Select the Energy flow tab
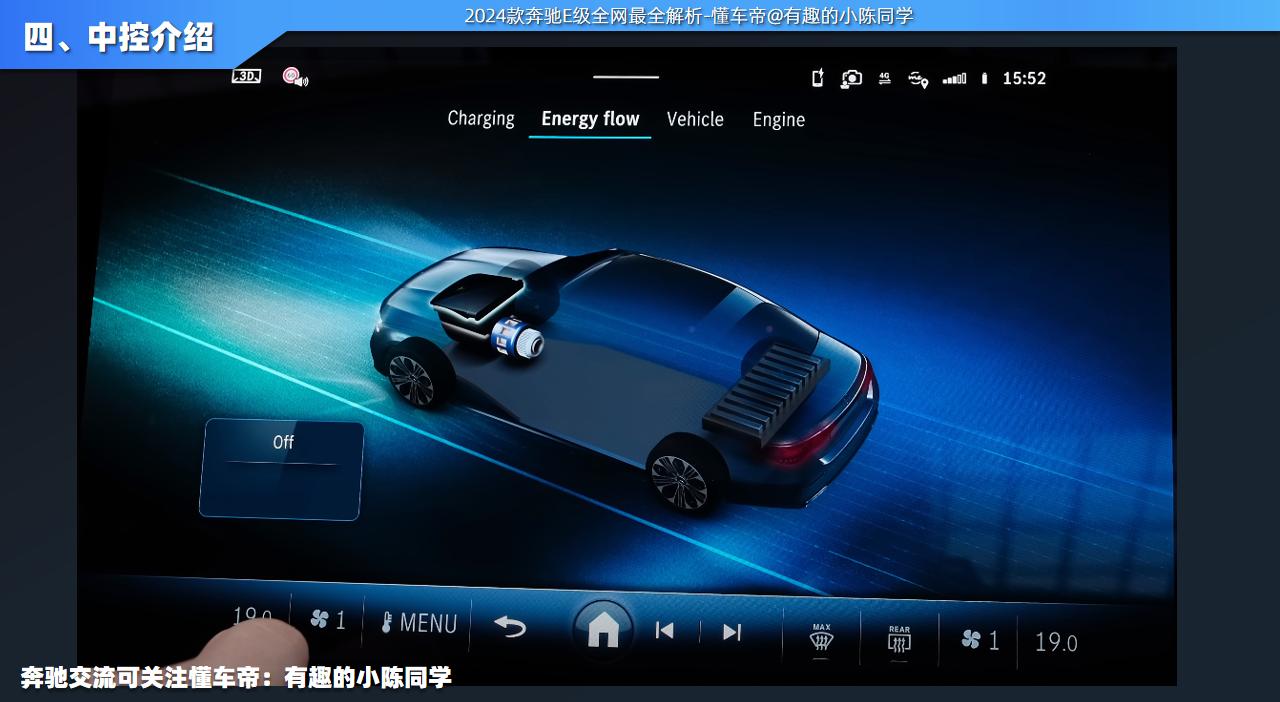Screen dimensions: 1280x702 pos(590,120)
